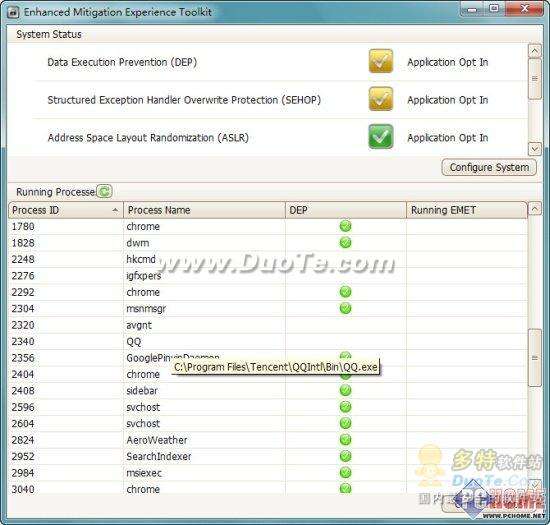550x525 pixels.
Task: Select the QQ process row
Action: 268,341
